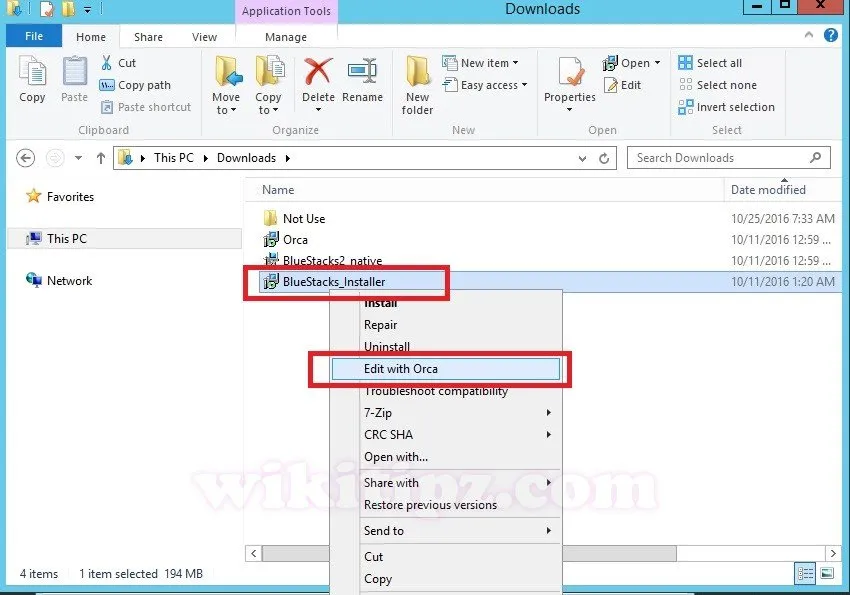The width and height of the screenshot is (850, 595).
Task: Create a New folder from ribbon
Action: (x=418, y=84)
